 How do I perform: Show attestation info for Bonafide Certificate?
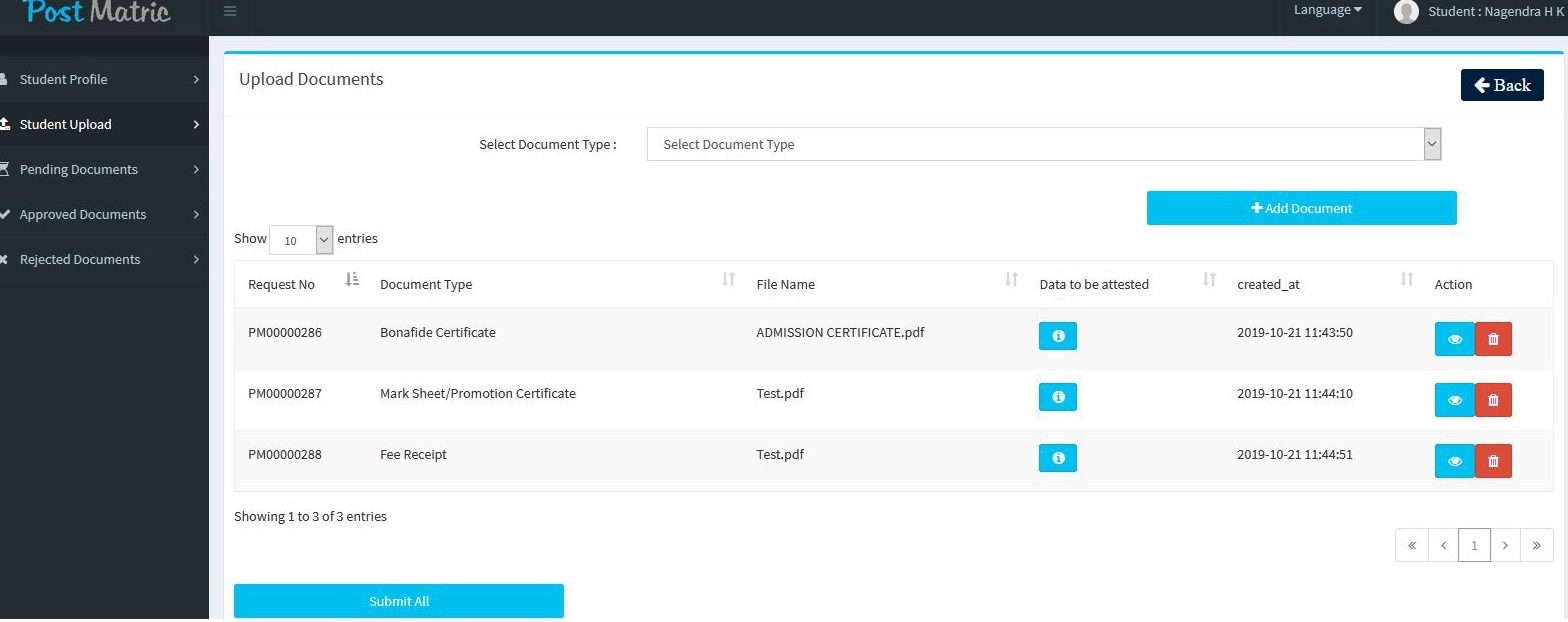[x=1058, y=336]
